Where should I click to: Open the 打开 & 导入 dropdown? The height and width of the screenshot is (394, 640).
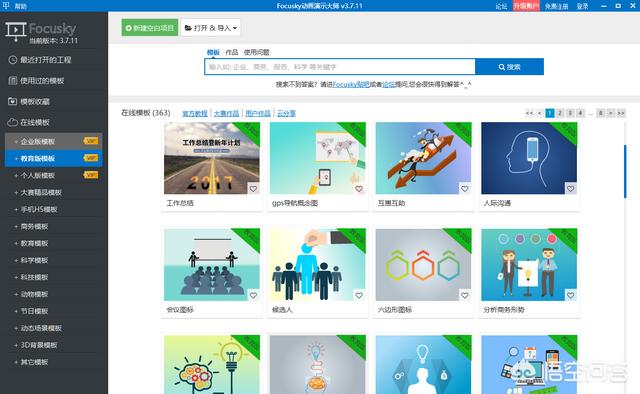point(211,28)
